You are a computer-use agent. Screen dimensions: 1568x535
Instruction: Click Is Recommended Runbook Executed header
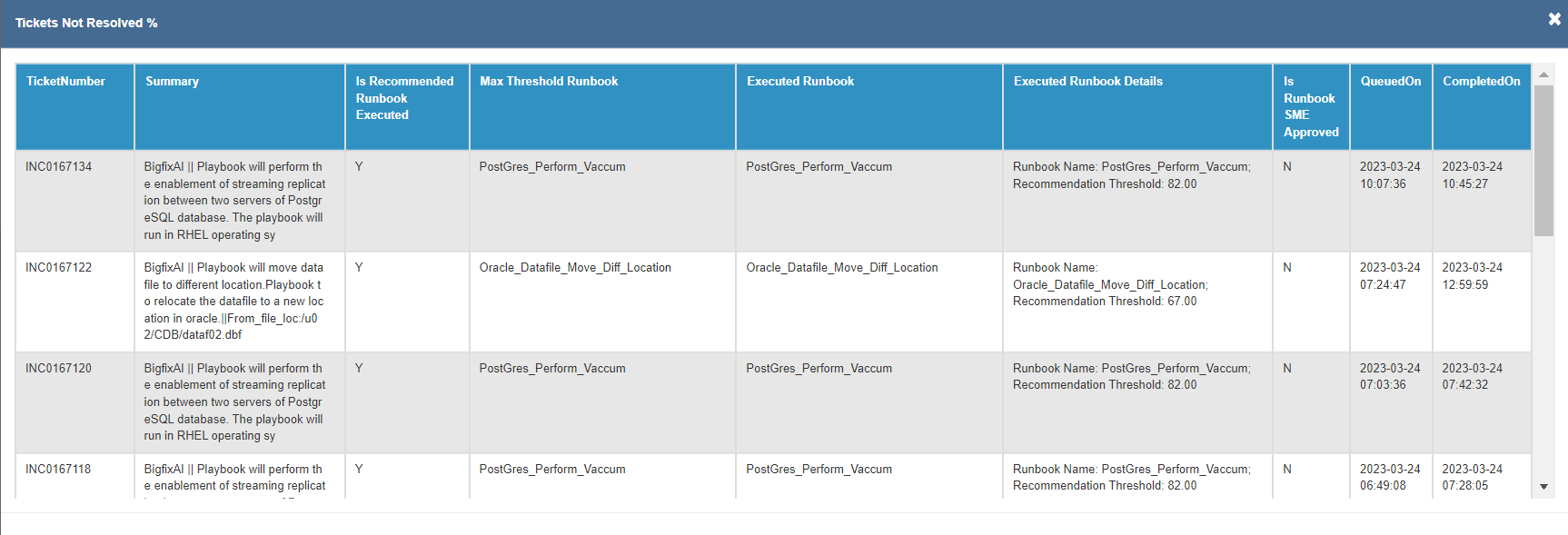click(404, 98)
